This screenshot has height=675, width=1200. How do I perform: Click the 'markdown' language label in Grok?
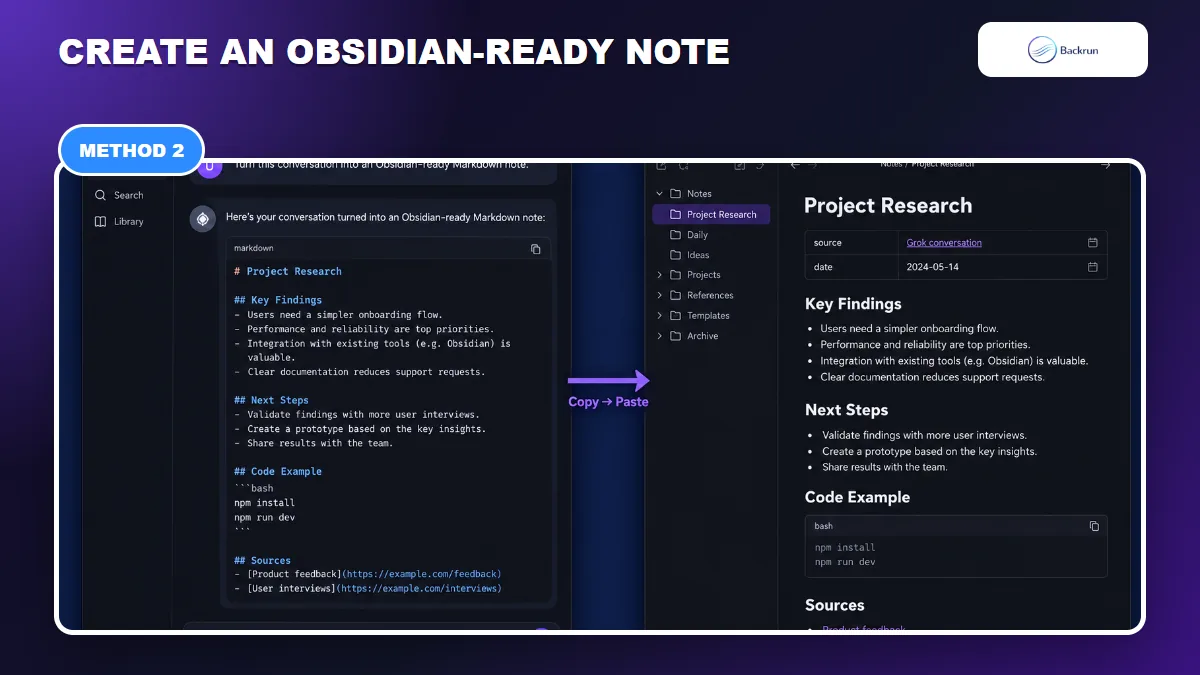point(254,248)
